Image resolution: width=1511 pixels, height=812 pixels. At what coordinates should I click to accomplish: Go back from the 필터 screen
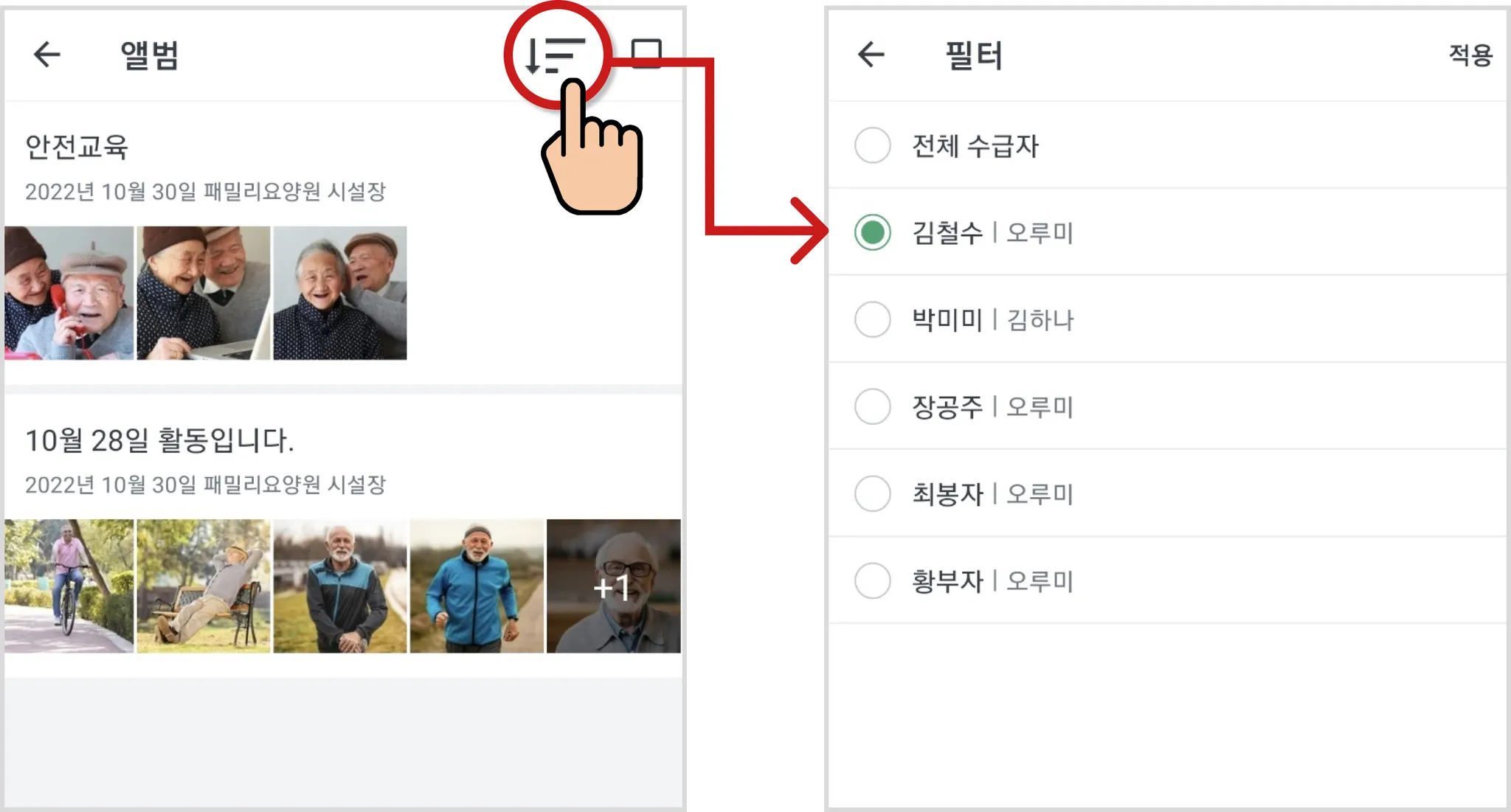(x=871, y=55)
